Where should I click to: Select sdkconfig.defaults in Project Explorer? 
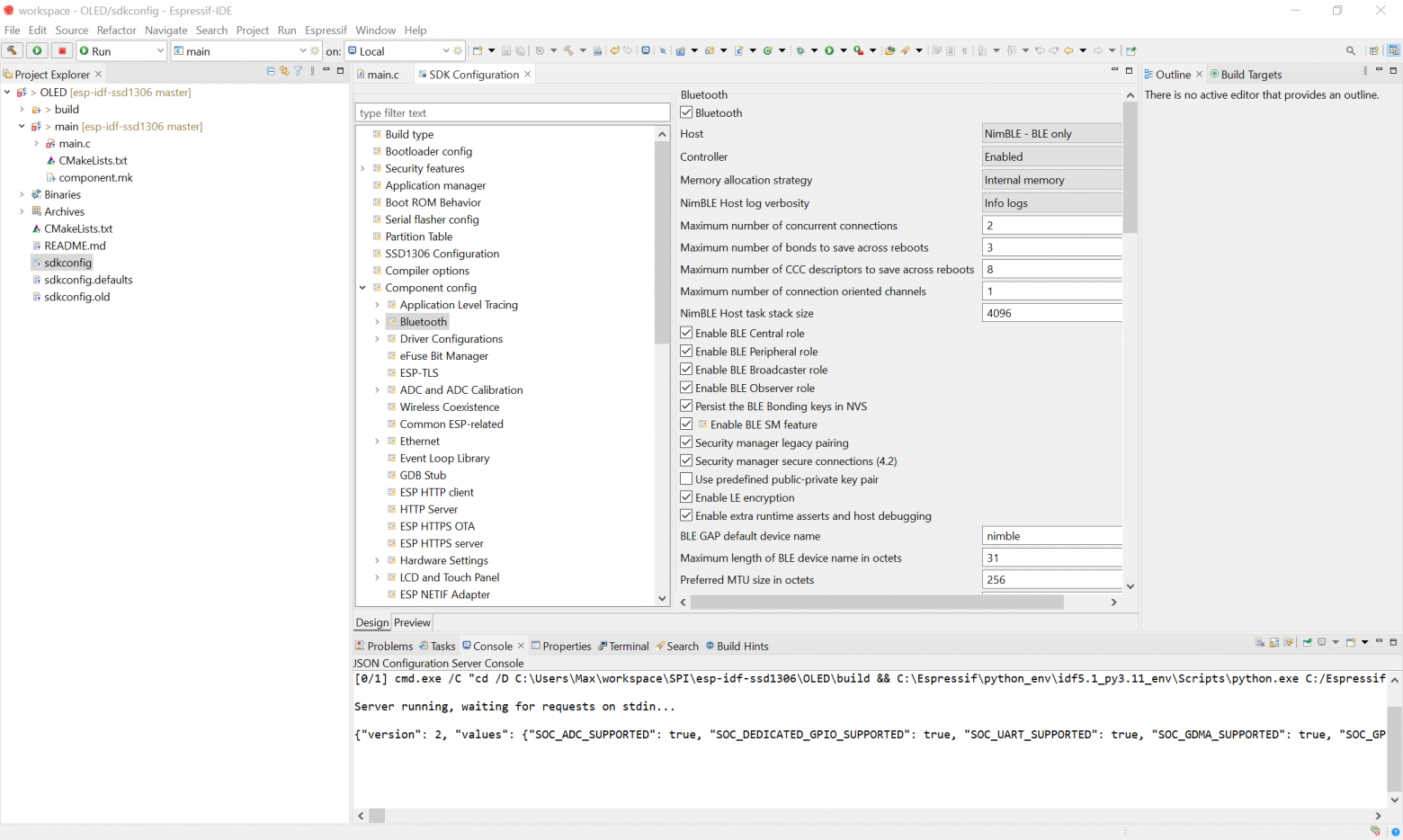[x=88, y=280]
